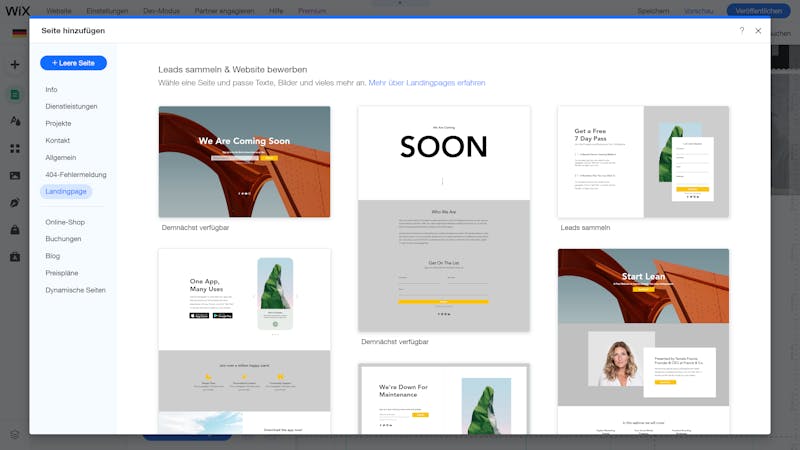Open the layers icon at sidebar bottom

click(15, 435)
